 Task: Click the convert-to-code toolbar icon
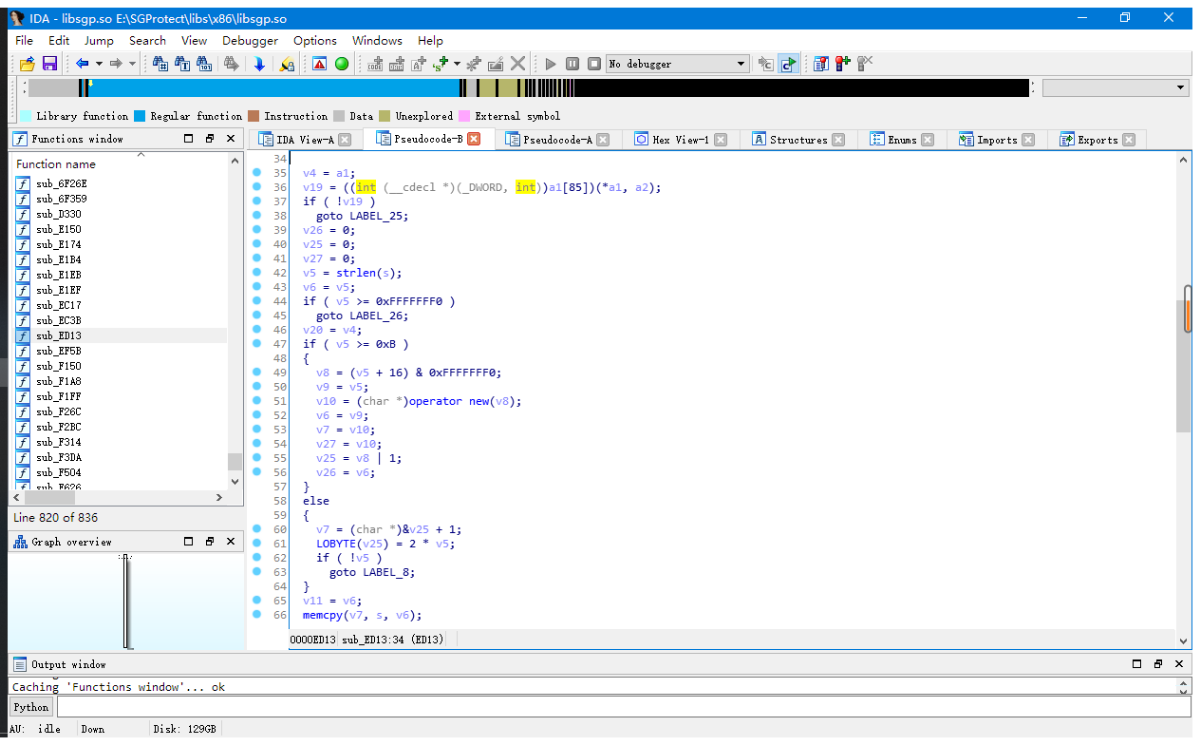point(376,64)
